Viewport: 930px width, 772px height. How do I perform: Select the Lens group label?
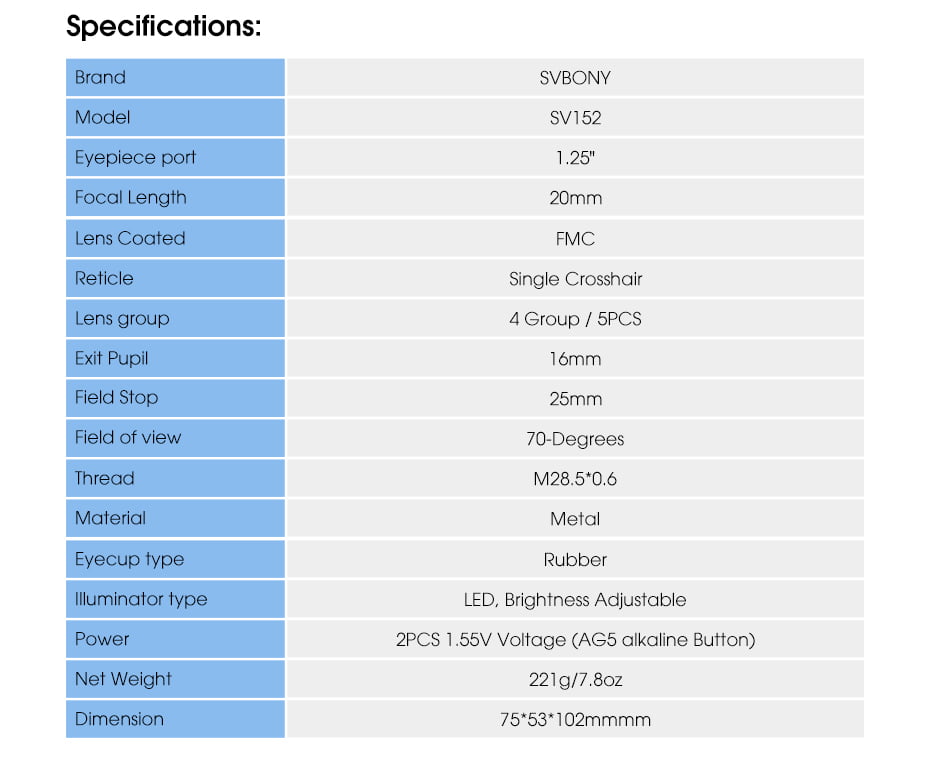click(122, 319)
